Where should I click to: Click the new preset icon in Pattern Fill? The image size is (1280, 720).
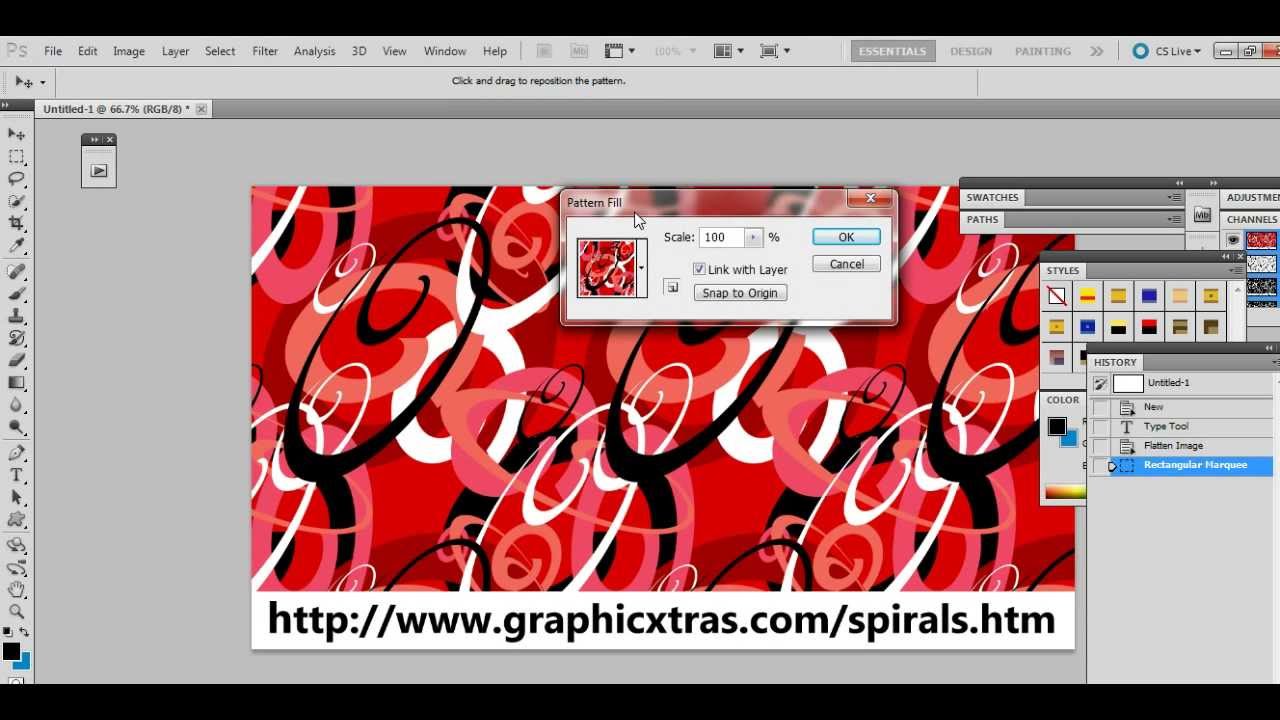(672, 288)
